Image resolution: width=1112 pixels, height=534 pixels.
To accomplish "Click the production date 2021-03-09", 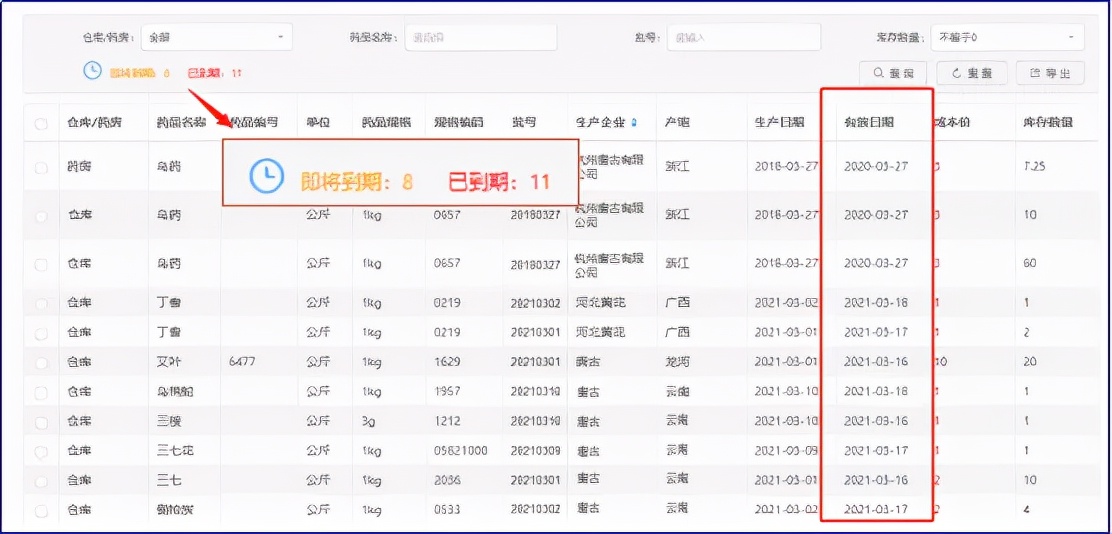I will pos(786,451).
